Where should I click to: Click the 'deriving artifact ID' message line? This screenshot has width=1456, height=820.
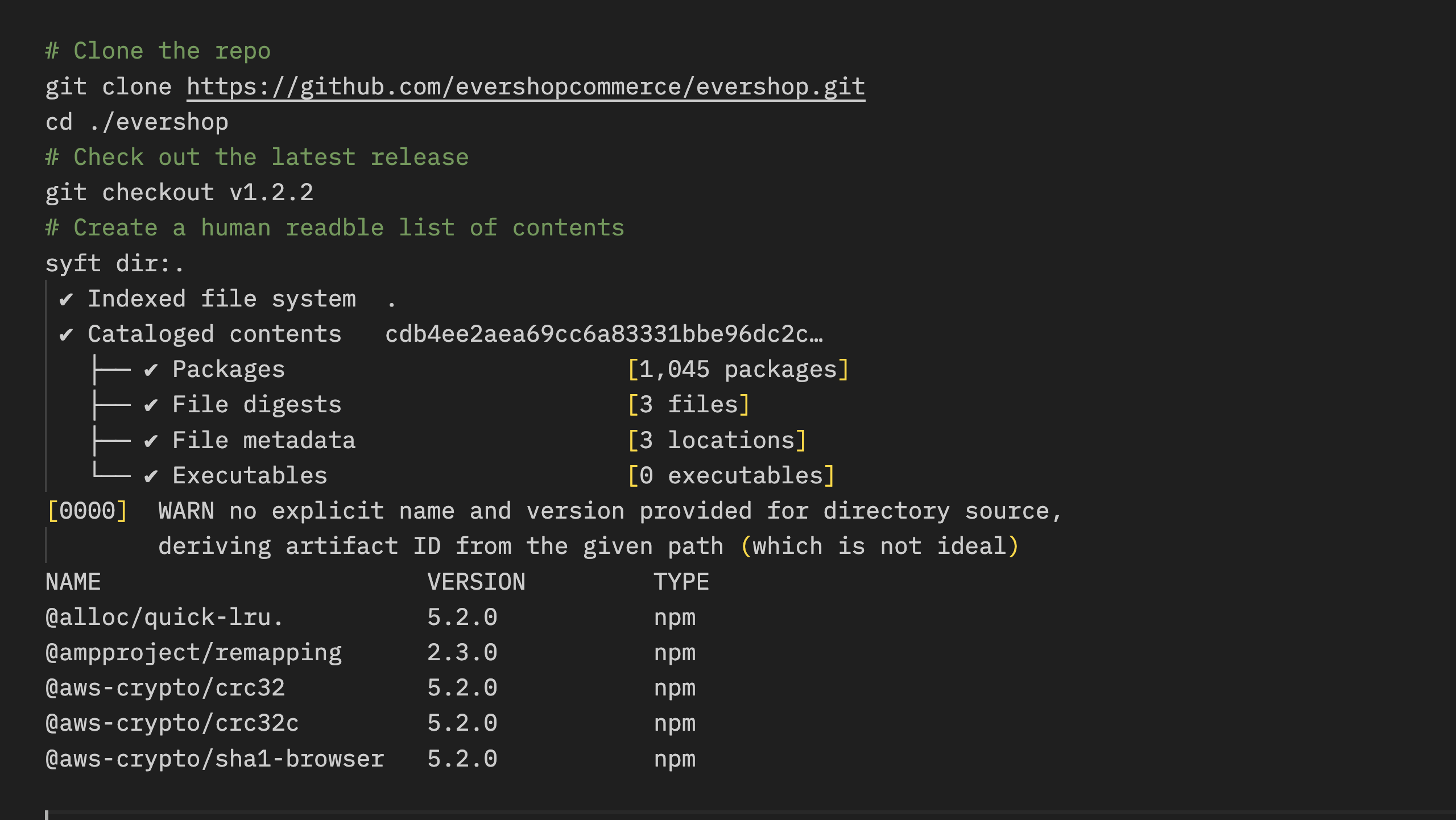point(589,546)
